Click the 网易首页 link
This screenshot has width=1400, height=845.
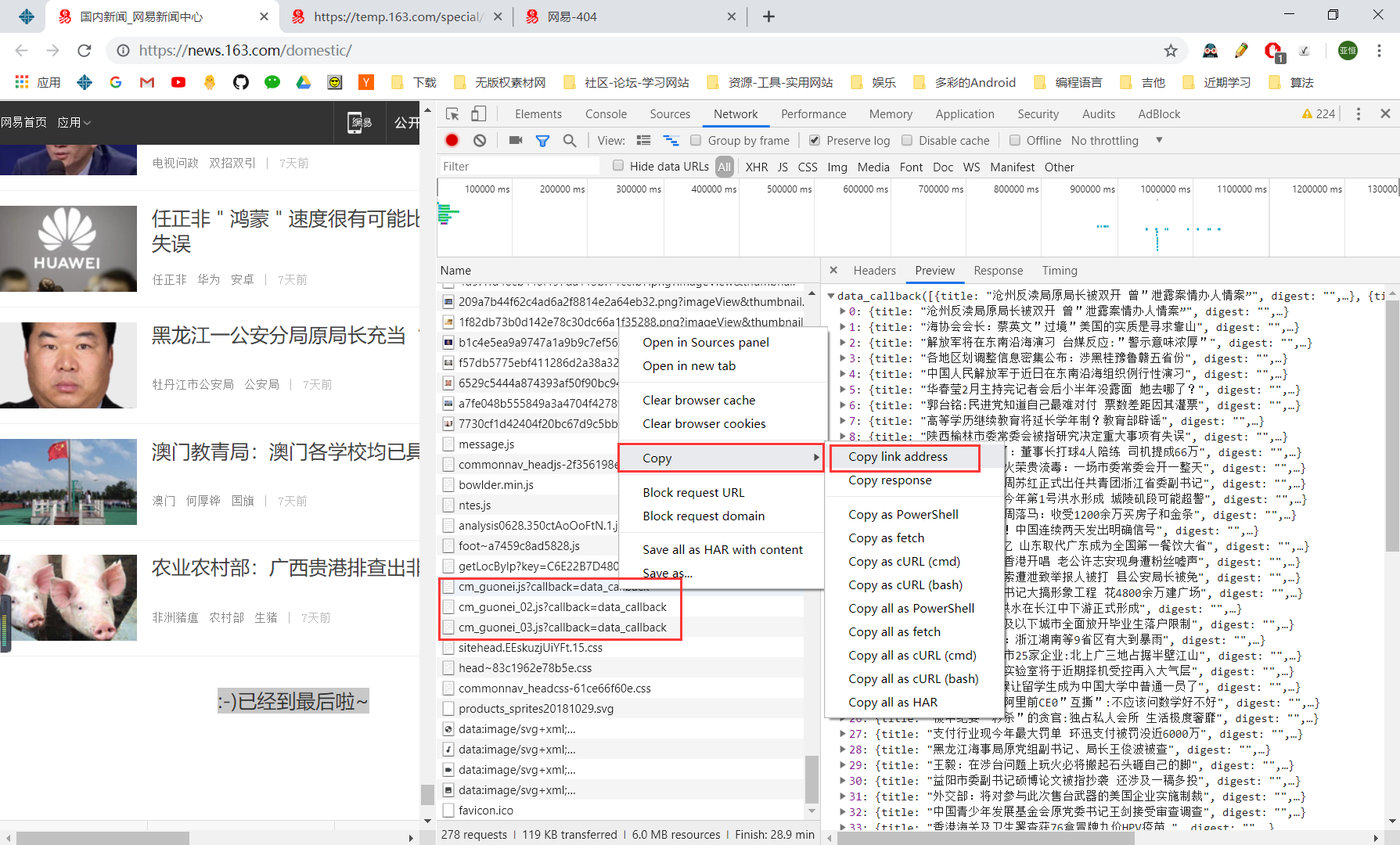(x=23, y=122)
